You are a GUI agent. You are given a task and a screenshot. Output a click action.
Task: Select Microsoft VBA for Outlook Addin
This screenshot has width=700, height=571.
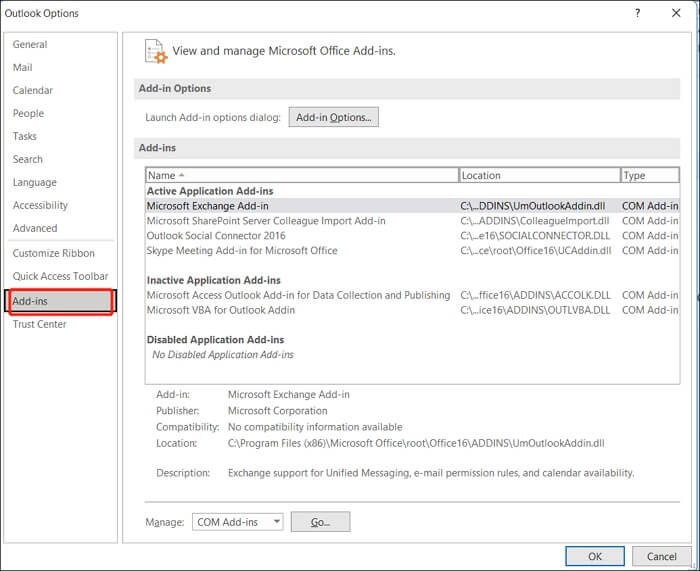[220, 310]
